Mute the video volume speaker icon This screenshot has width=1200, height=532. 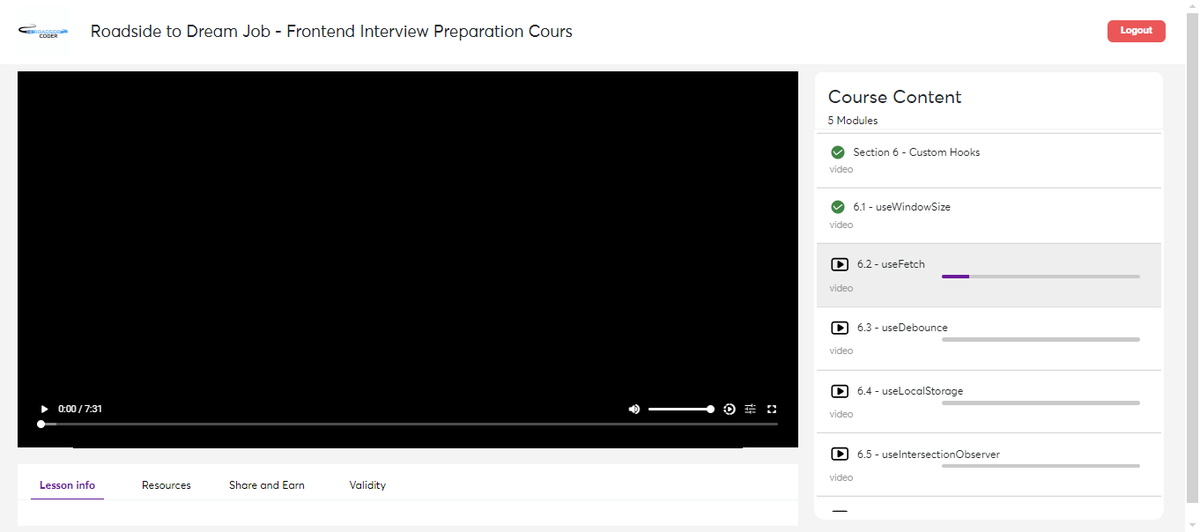634,409
